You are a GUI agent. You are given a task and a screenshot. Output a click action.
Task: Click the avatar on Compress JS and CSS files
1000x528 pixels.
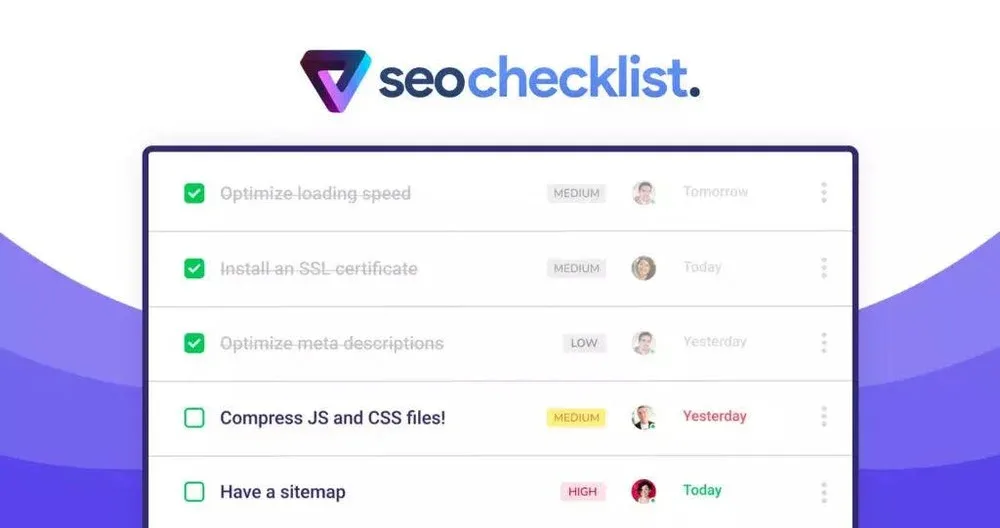tap(644, 417)
